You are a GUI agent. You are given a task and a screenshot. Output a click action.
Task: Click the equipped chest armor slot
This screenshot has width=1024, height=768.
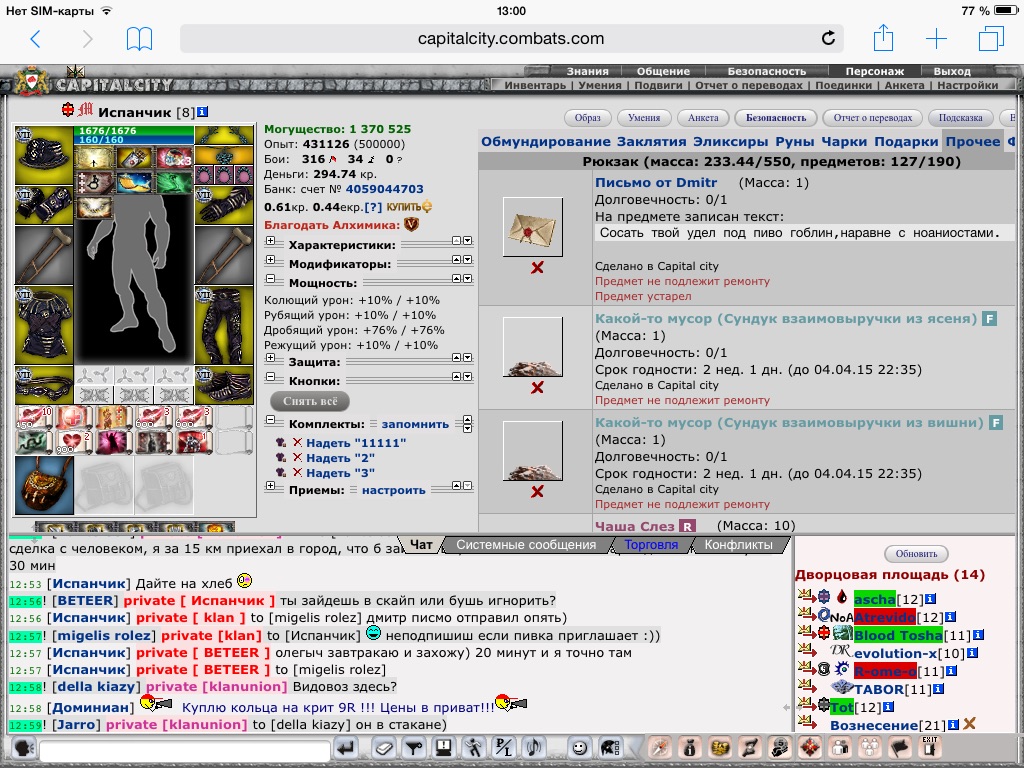[x=44, y=326]
